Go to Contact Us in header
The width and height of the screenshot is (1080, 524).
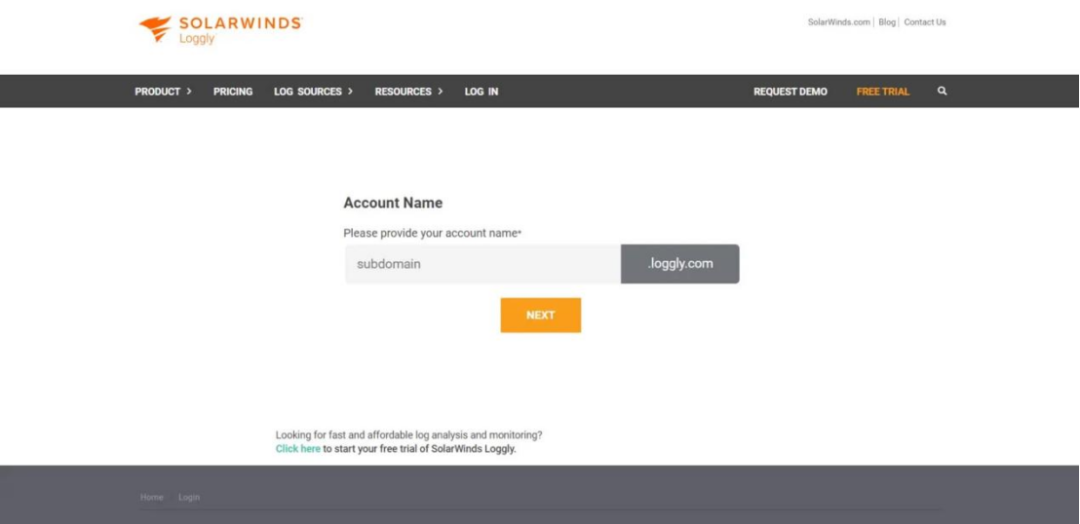[x=925, y=22]
